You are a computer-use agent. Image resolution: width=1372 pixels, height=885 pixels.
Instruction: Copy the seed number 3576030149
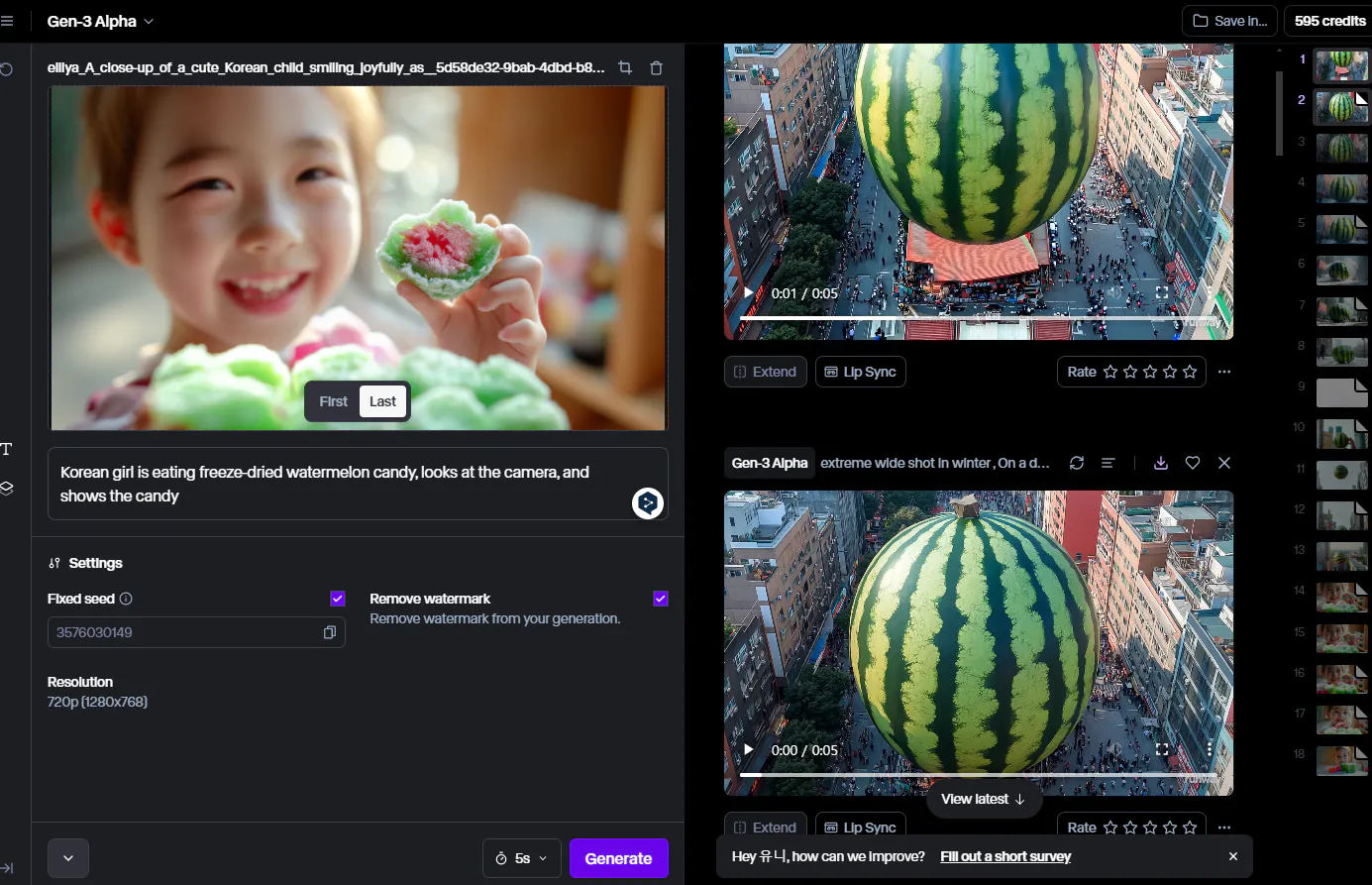click(x=330, y=632)
